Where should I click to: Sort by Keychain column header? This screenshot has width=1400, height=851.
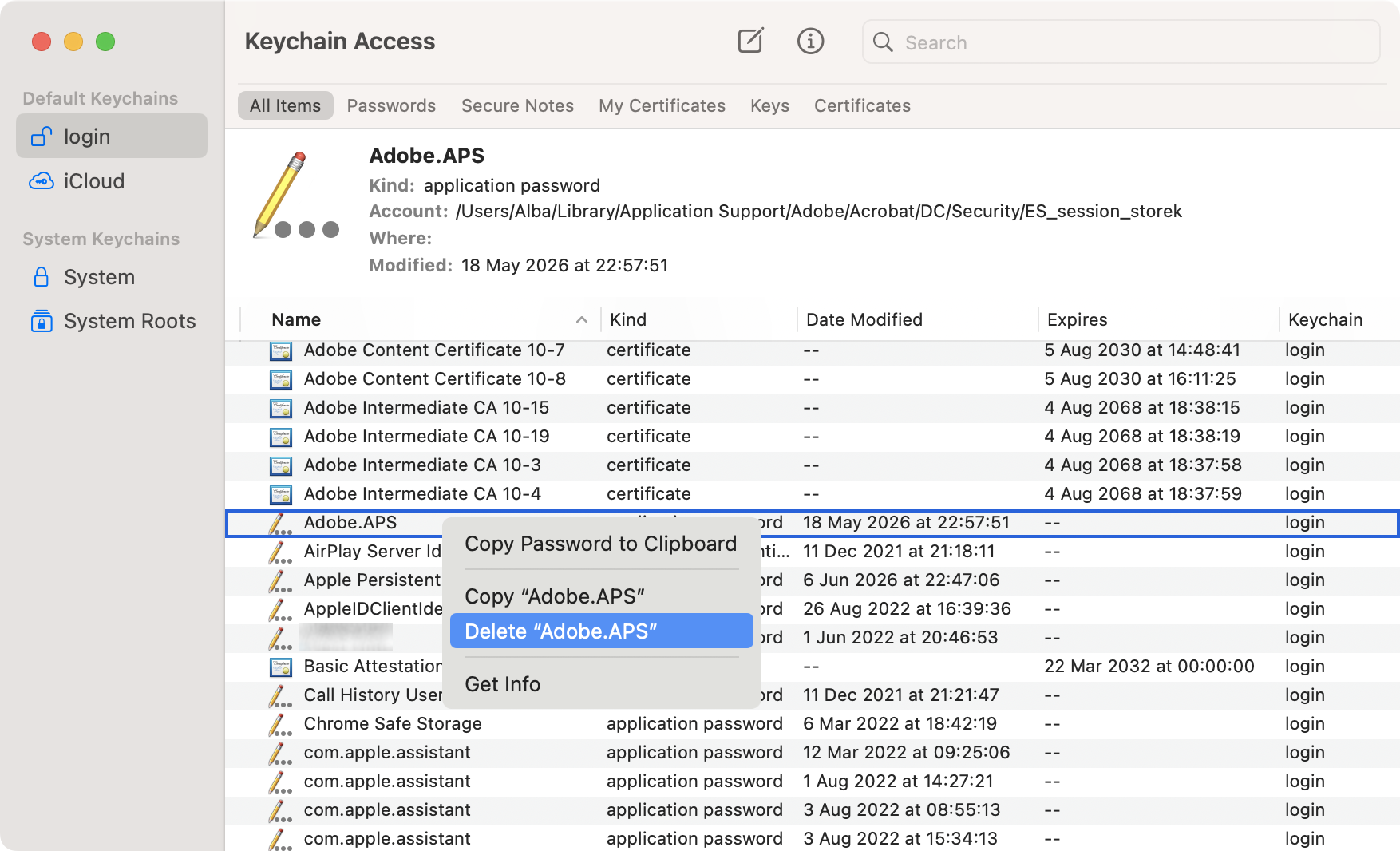[1339, 319]
